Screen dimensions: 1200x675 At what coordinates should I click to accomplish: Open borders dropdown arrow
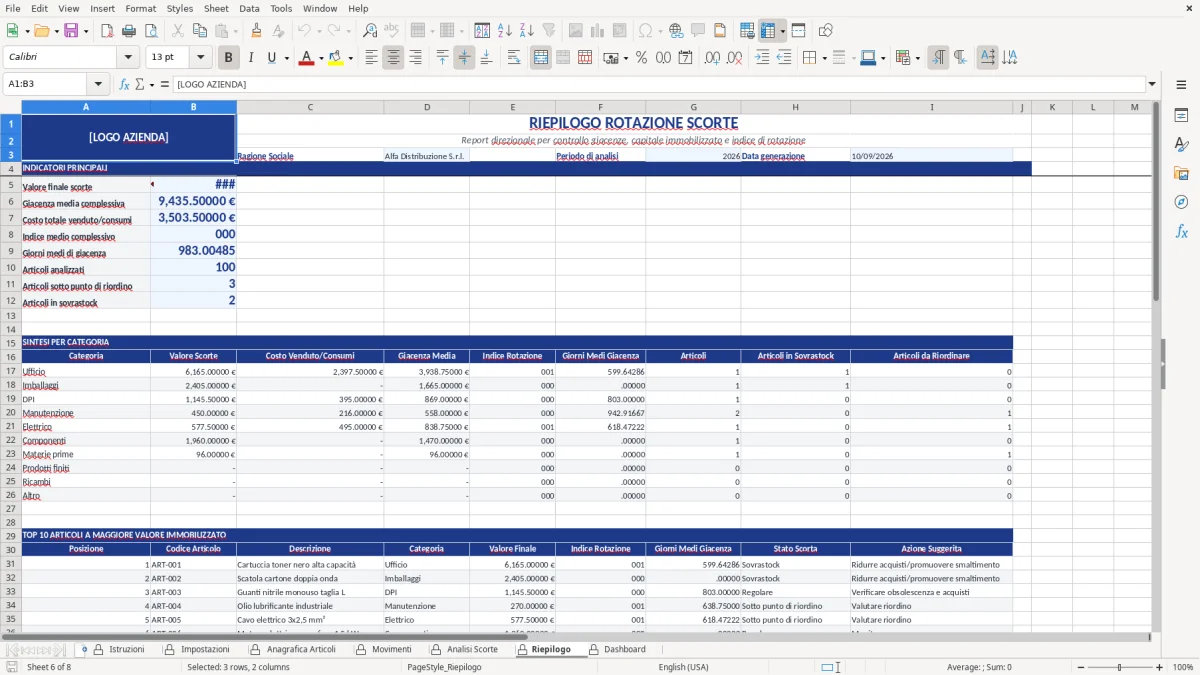[824, 58]
